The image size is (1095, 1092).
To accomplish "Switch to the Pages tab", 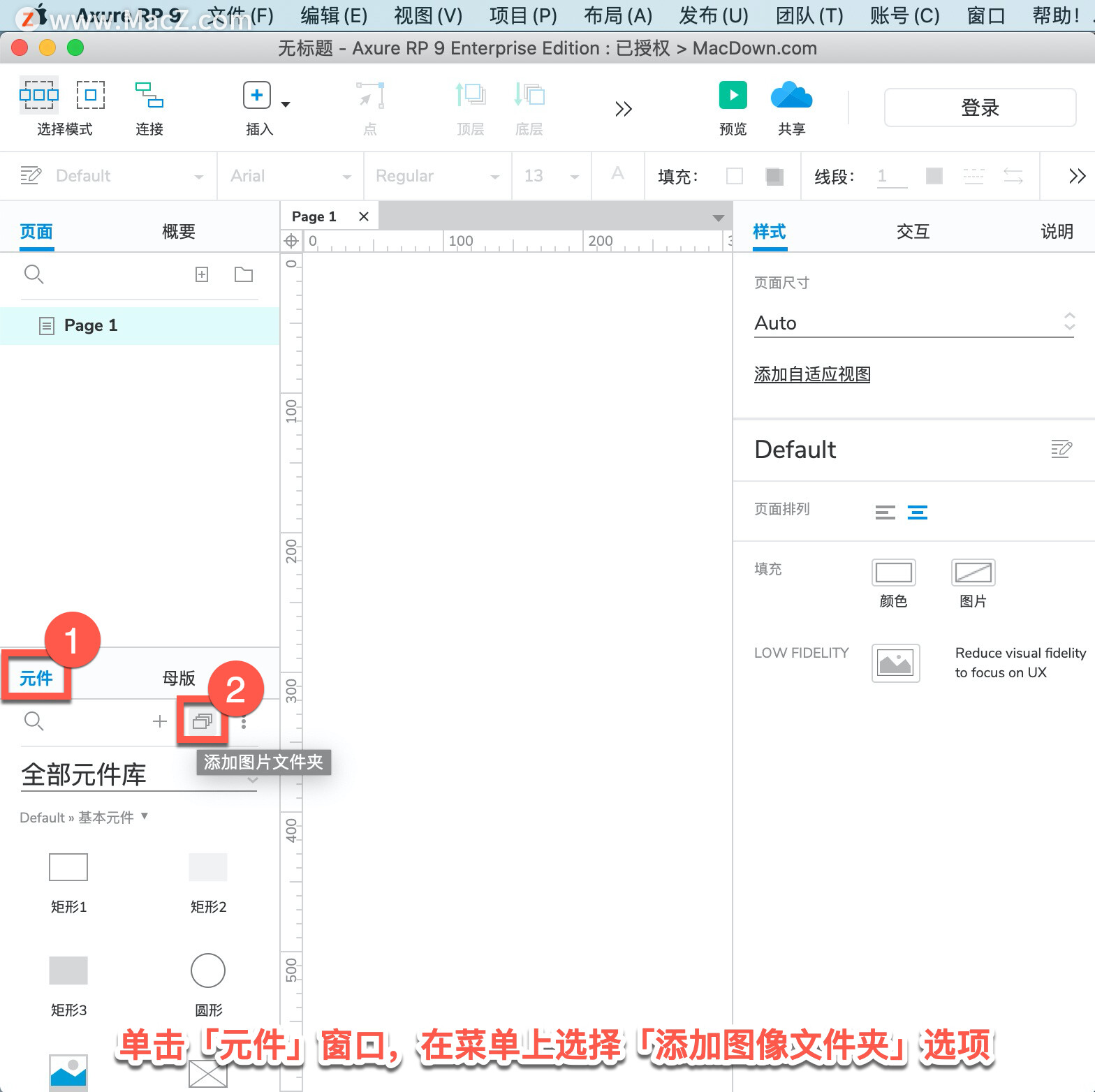I will (x=36, y=232).
